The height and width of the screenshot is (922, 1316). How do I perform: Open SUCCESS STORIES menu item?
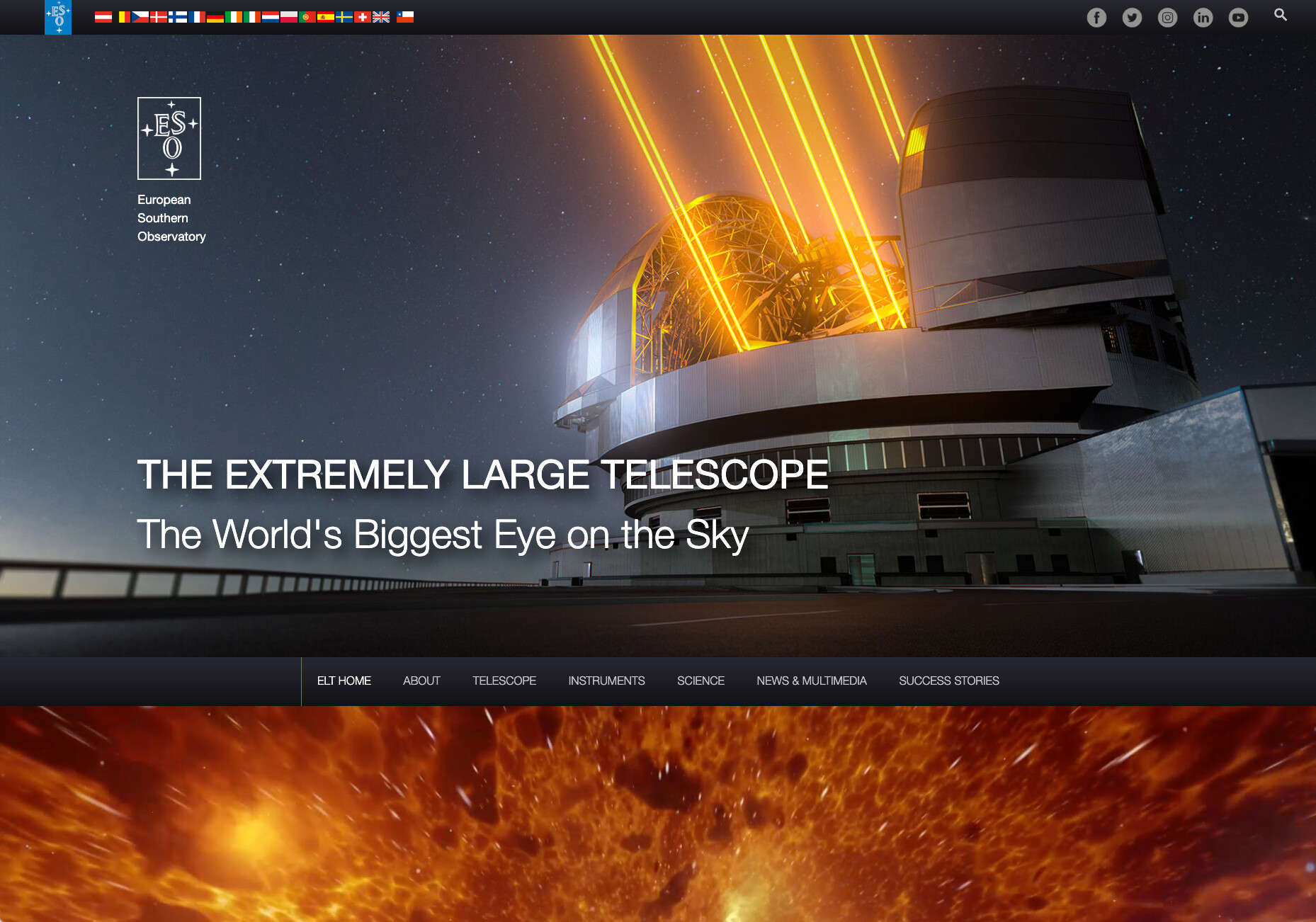[949, 681]
